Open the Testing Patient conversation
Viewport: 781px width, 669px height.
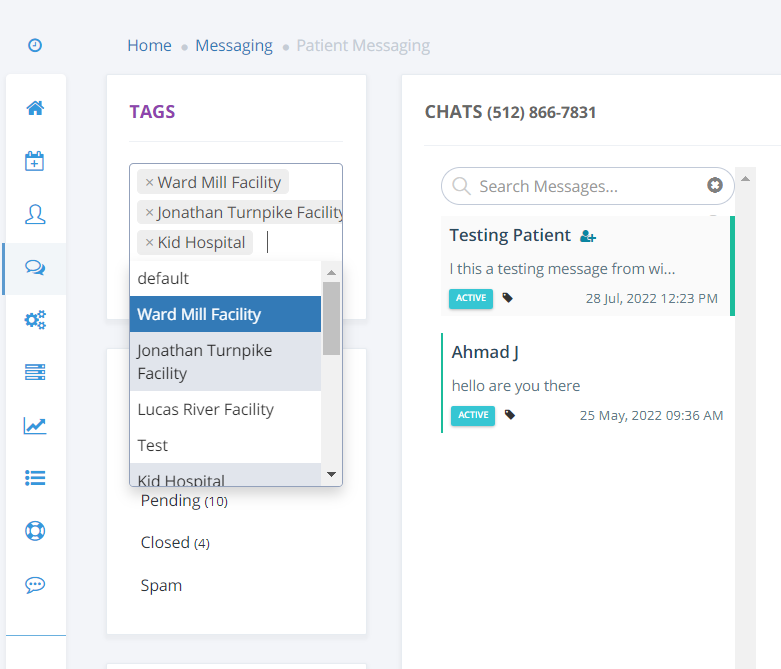click(588, 266)
